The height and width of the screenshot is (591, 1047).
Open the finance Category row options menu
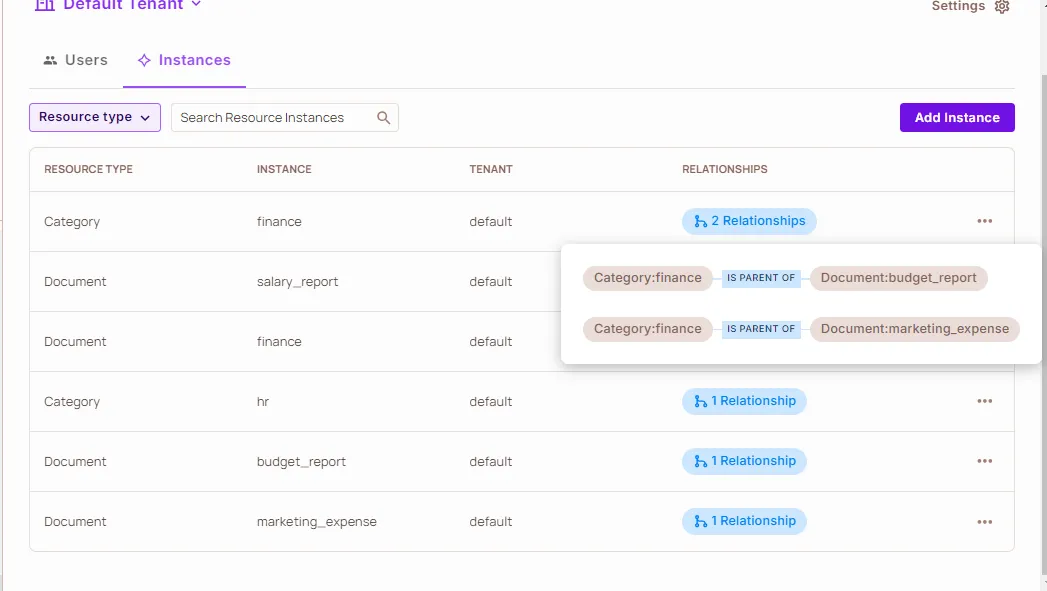coord(984,221)
